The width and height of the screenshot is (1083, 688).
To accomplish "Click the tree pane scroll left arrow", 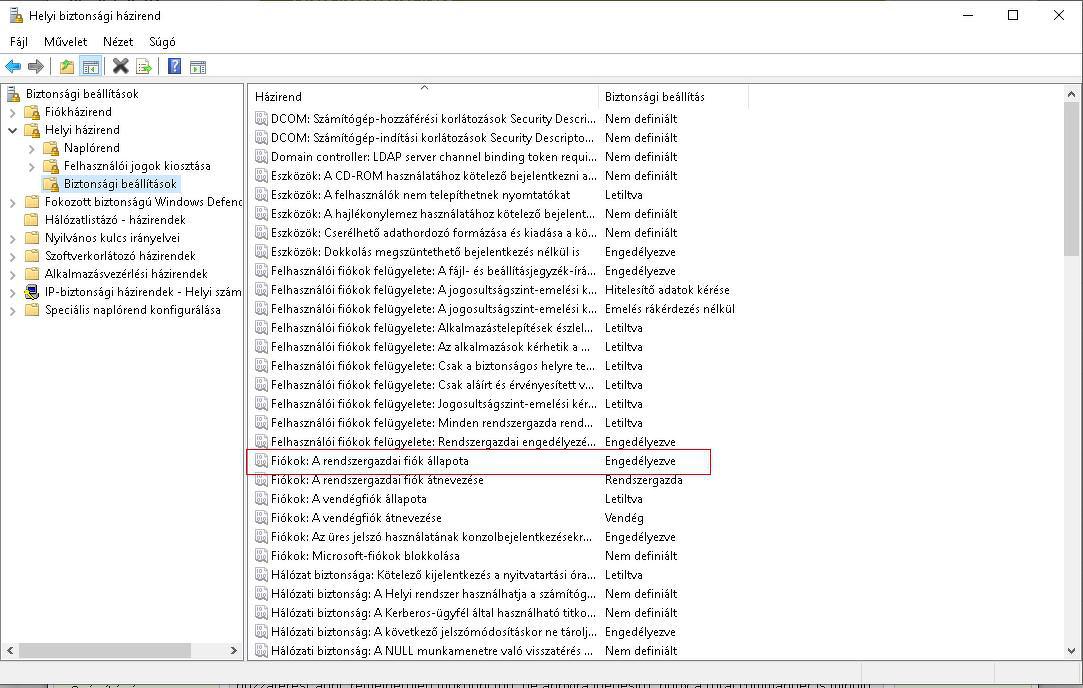I will [10, 651].
